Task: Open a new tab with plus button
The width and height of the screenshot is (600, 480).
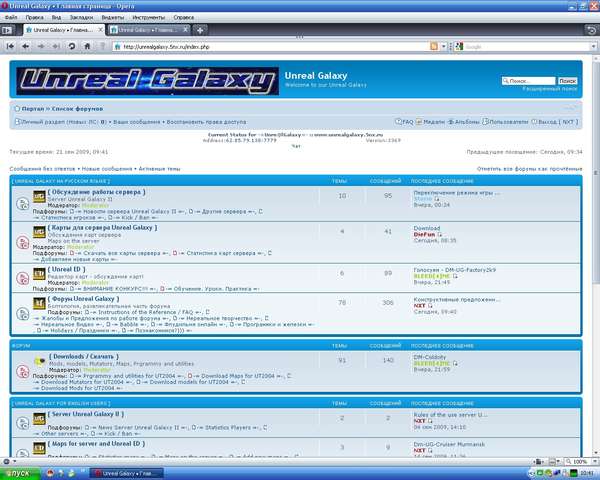Action: (x=200, y=29)
